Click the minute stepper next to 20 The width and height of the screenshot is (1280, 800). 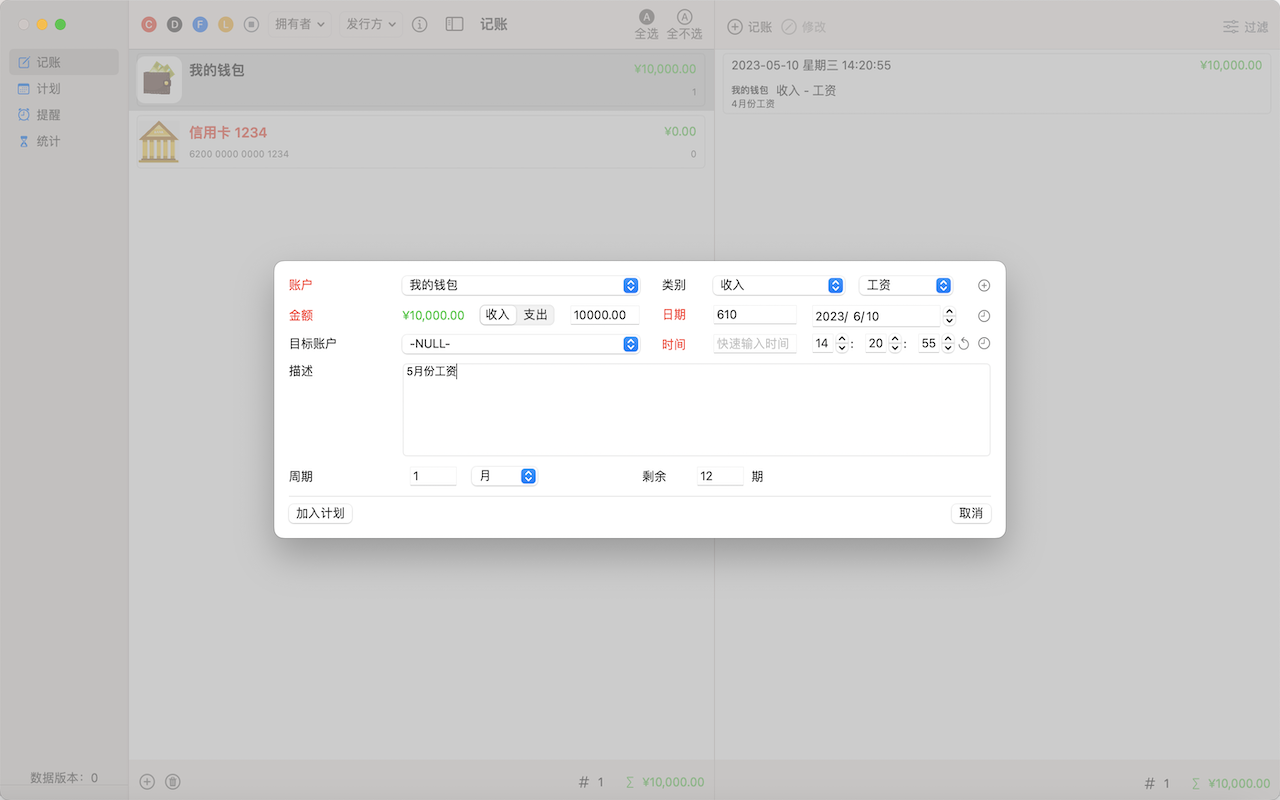click(x=895, y=344)
